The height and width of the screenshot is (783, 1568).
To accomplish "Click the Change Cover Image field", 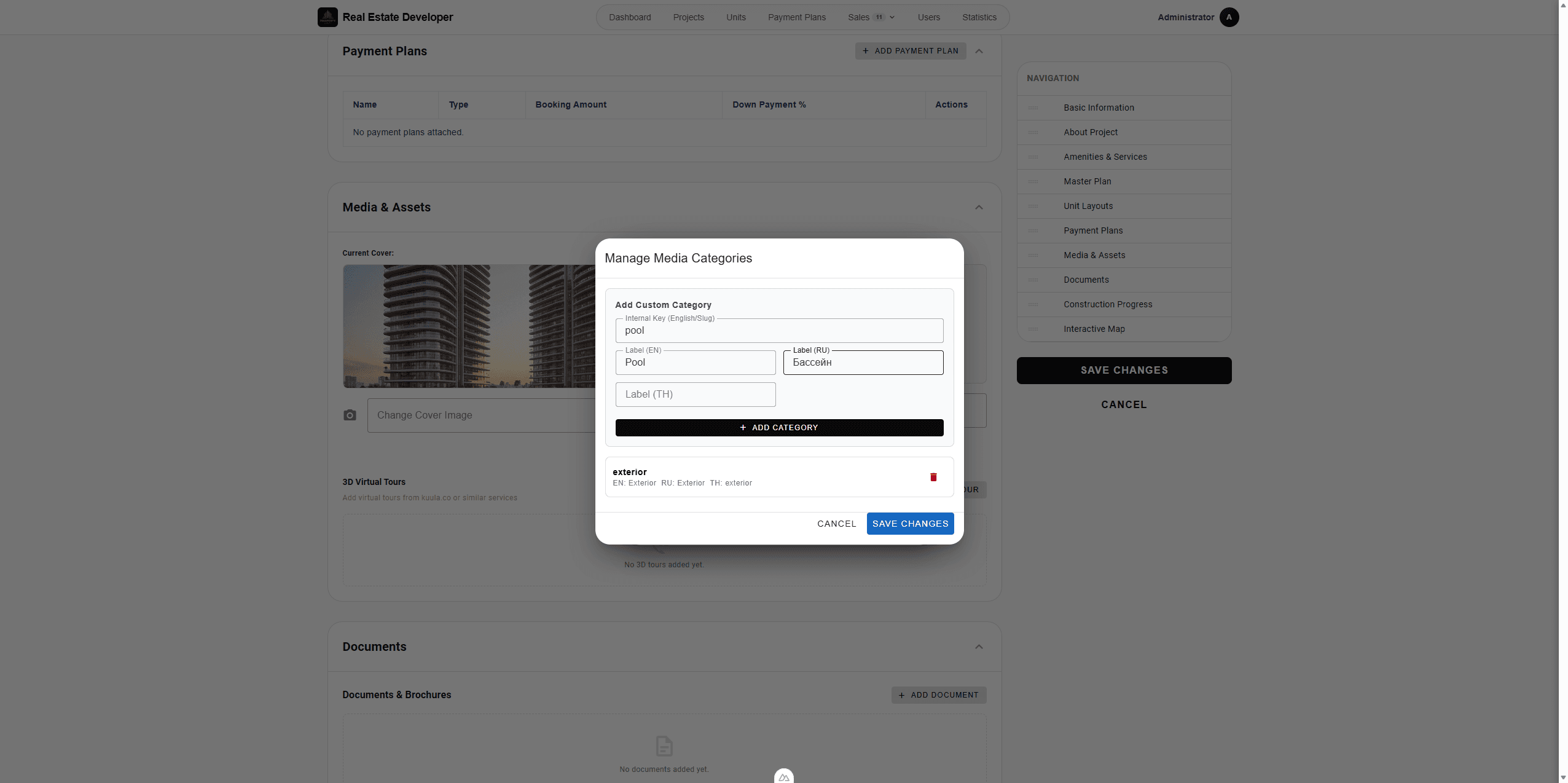I will (x=482, y=415).
